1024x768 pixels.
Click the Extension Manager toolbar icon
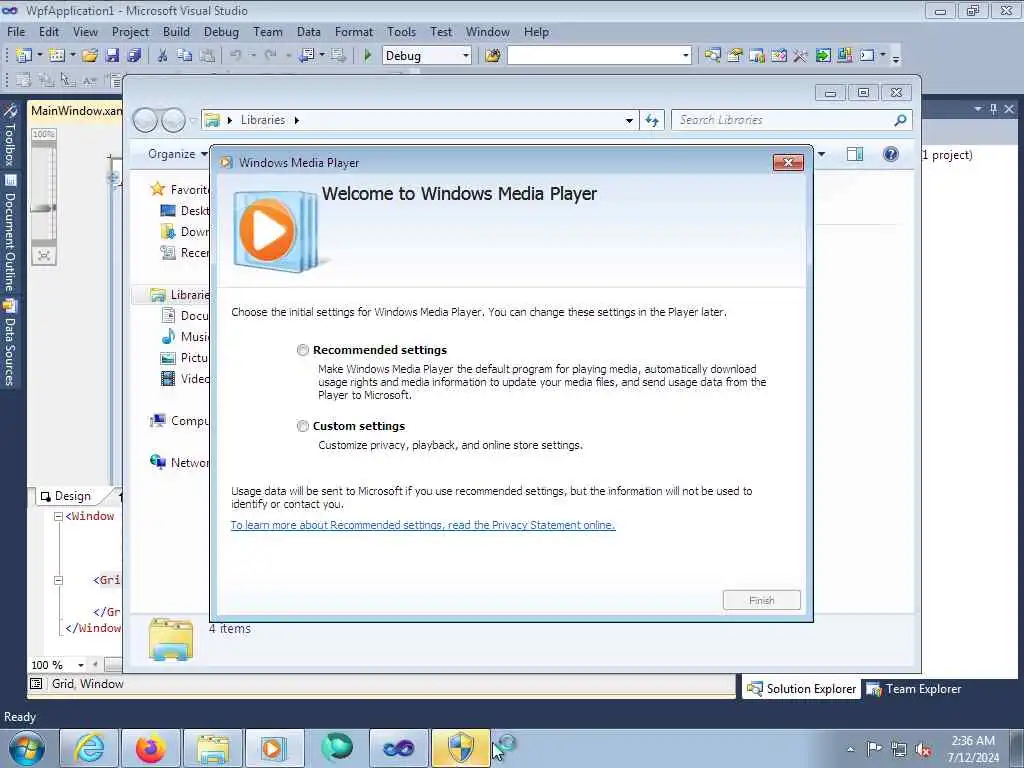[844, 56]
